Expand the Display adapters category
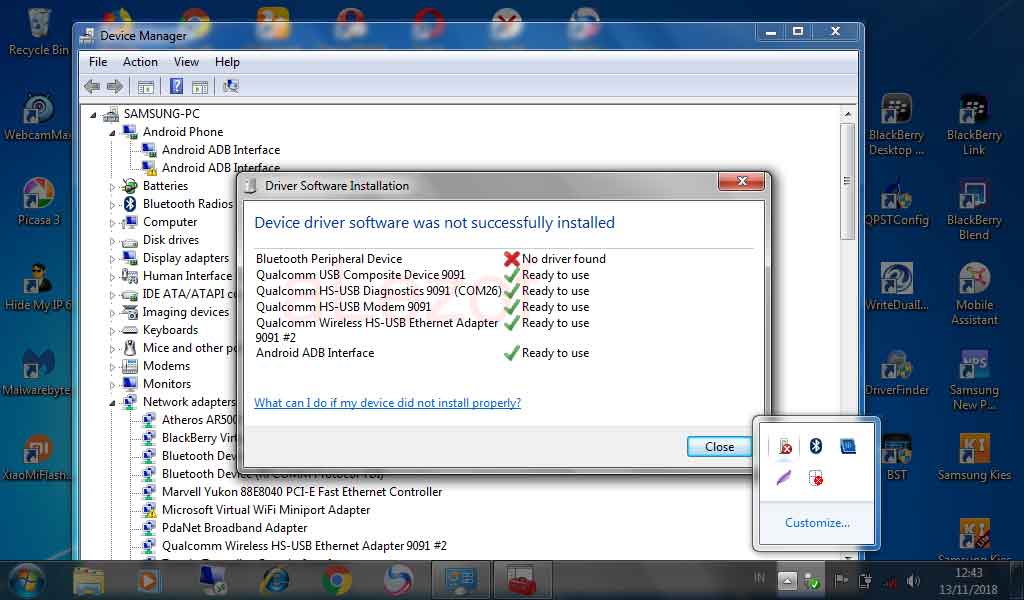The height and width of the screenshot is (600, 1024). [x=112, y=259]
